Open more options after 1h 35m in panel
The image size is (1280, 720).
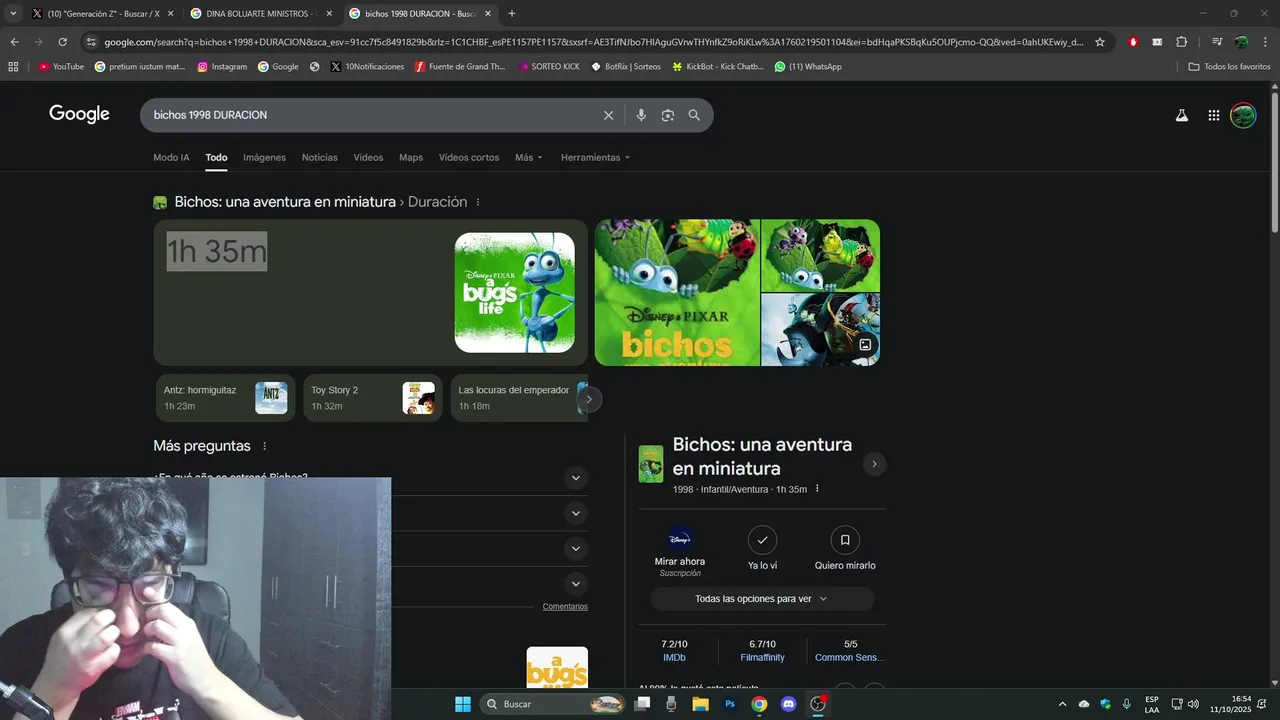tap(817, 489)
